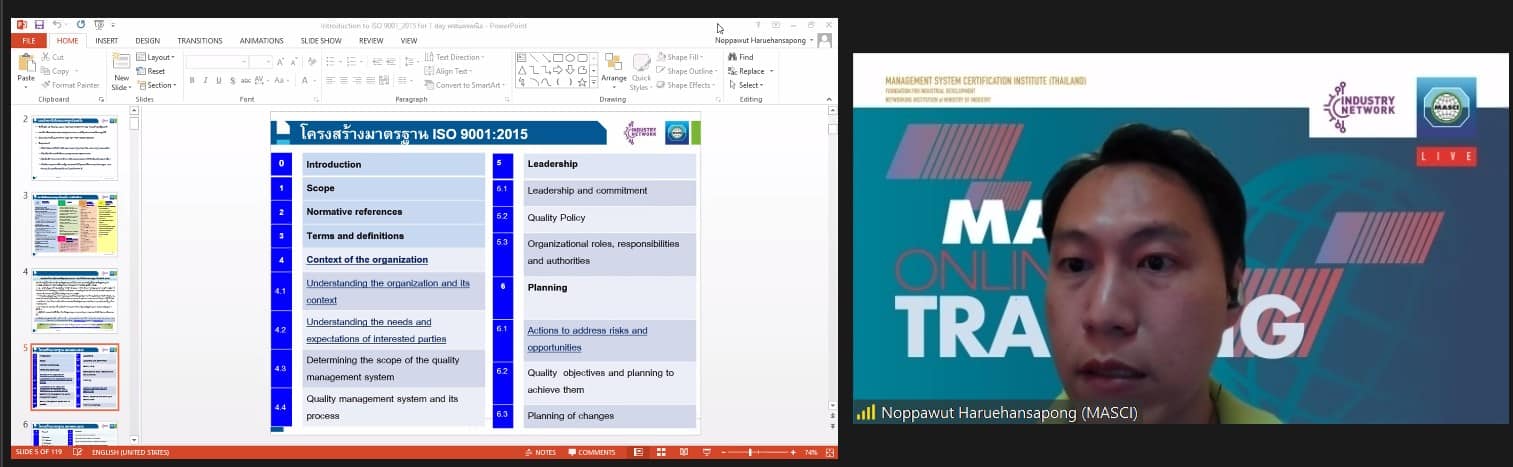Switch to the INSERT tab
This screenshot has height=467, width=1513.
point(107,40)
